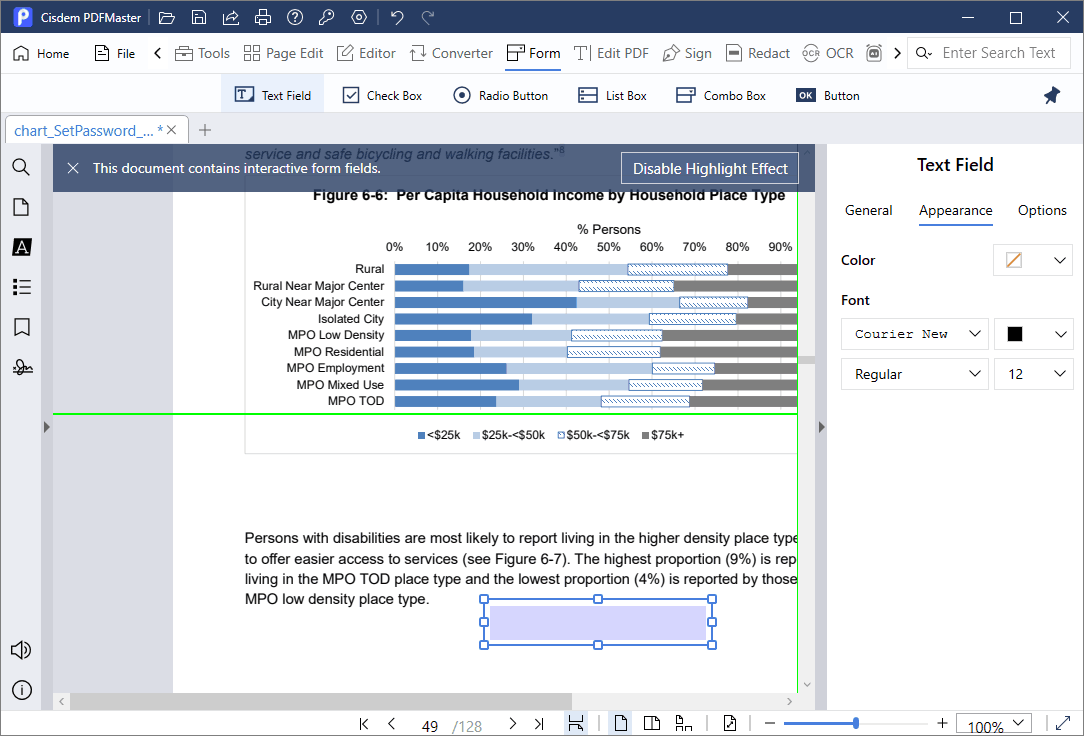This screenshot has height=736, width=1084.
Task: Open the Tools ribbon tab
Action: (x=202, y=53)
